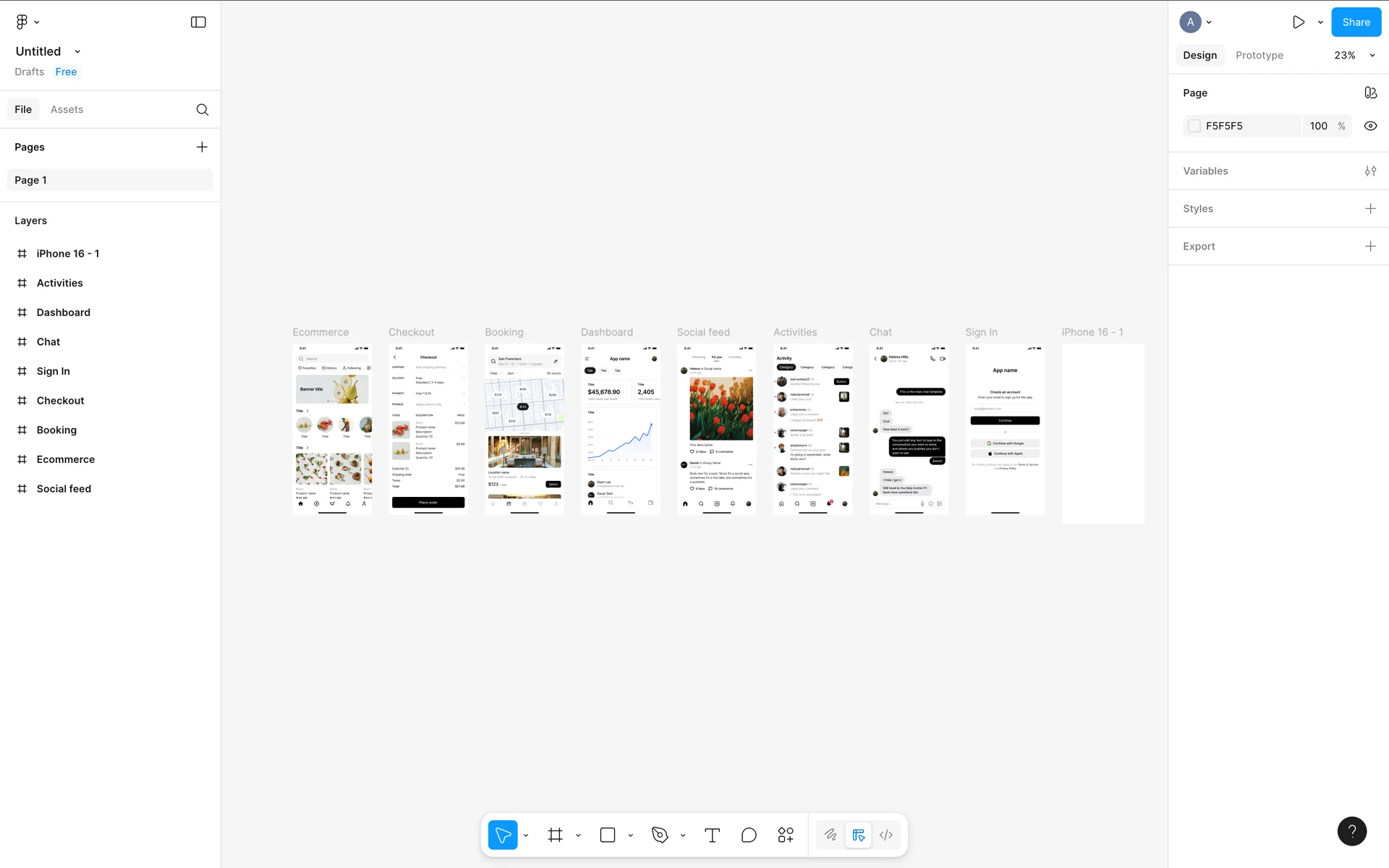Expand the Untitled file name menu
Screen dimensions: 1389x868
click(77, 51)
